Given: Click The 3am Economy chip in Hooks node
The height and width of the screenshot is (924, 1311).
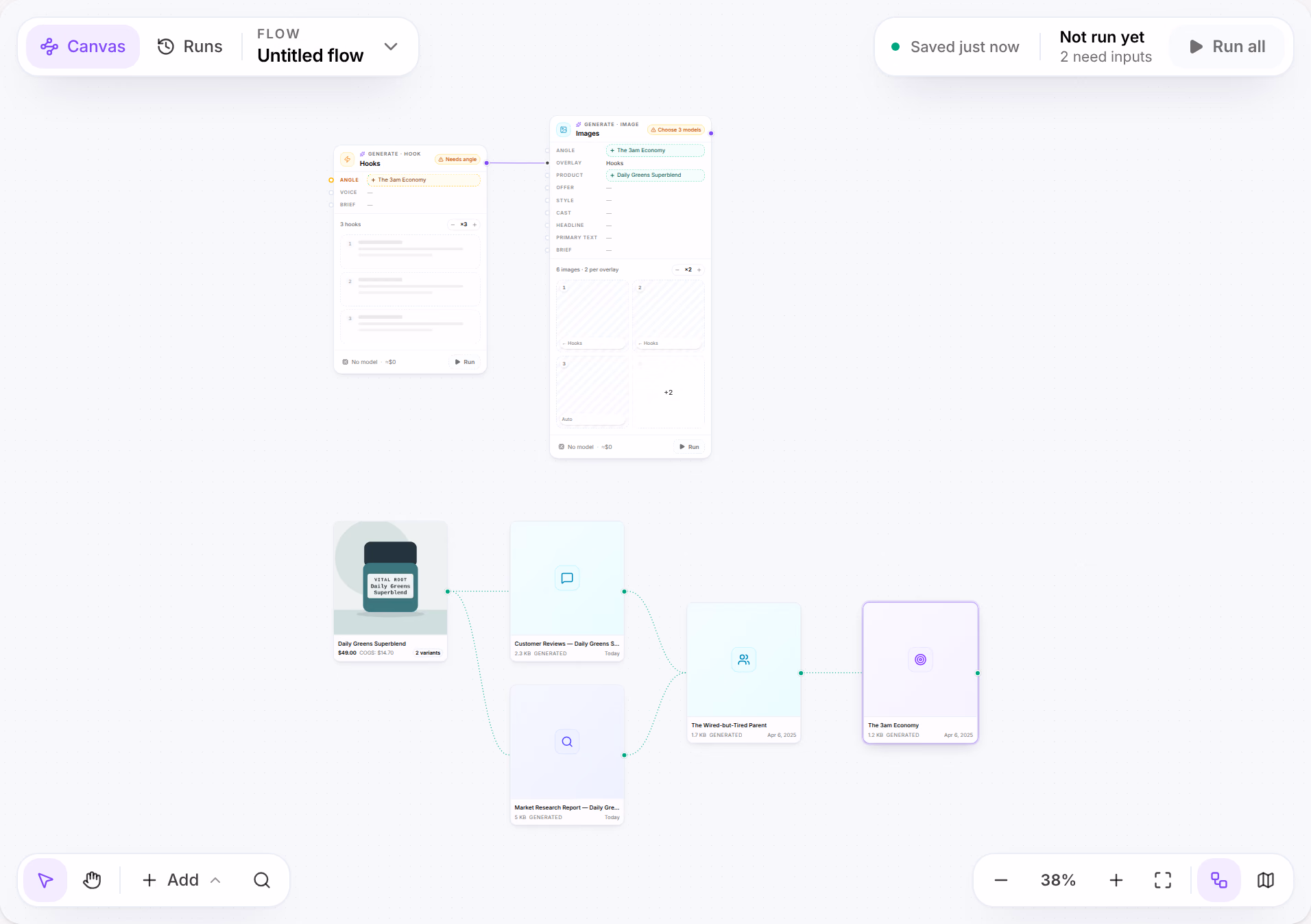Looking at the screenshot, I should (x=424, y=180).
